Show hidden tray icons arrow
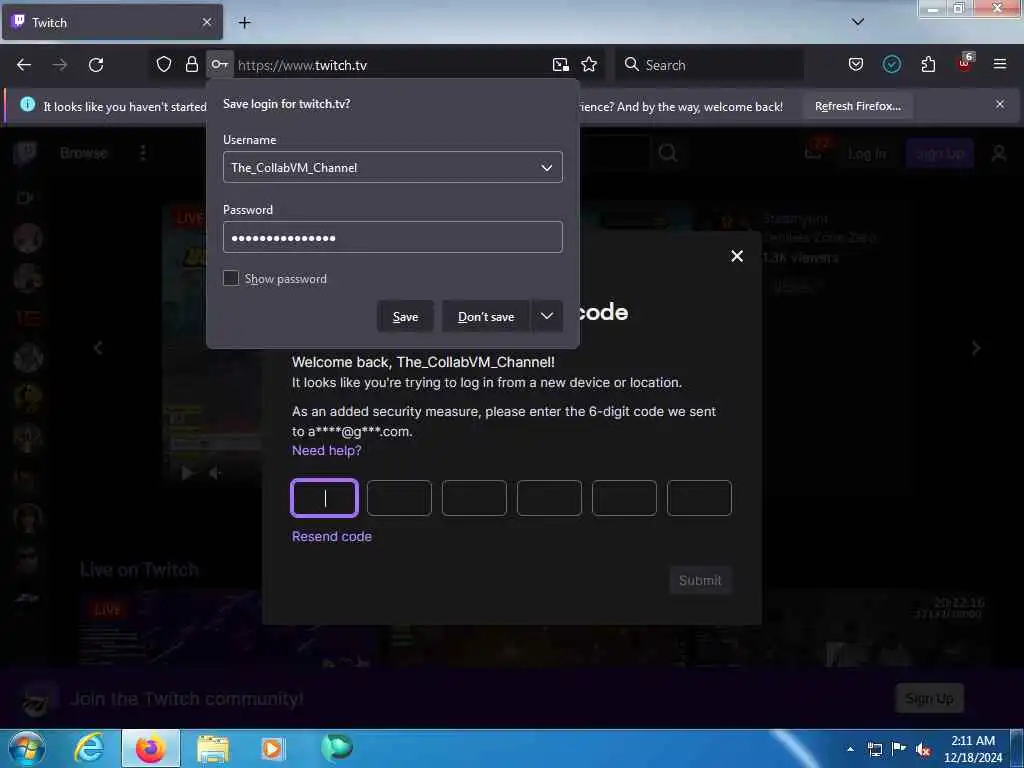This screenshot has height=768, width=1024. 850,749
